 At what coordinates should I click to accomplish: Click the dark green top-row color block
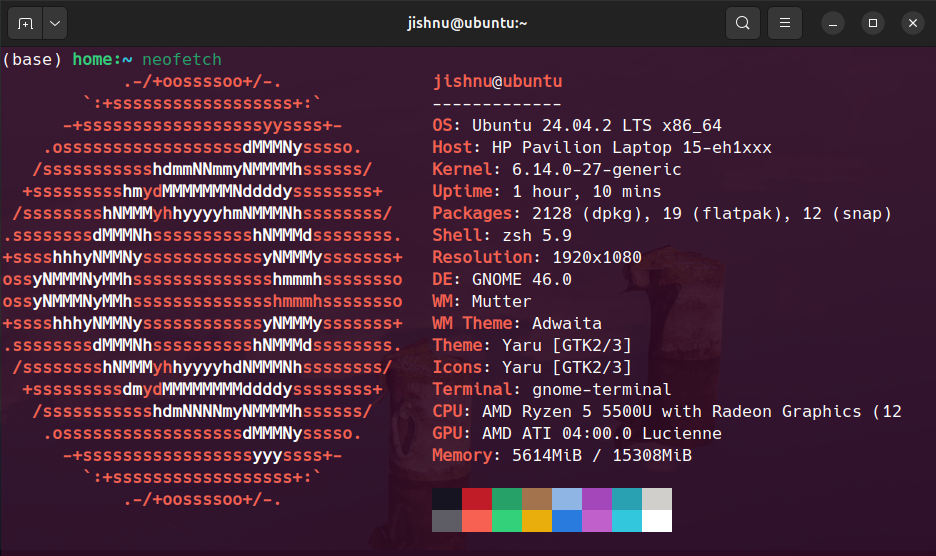507,499
